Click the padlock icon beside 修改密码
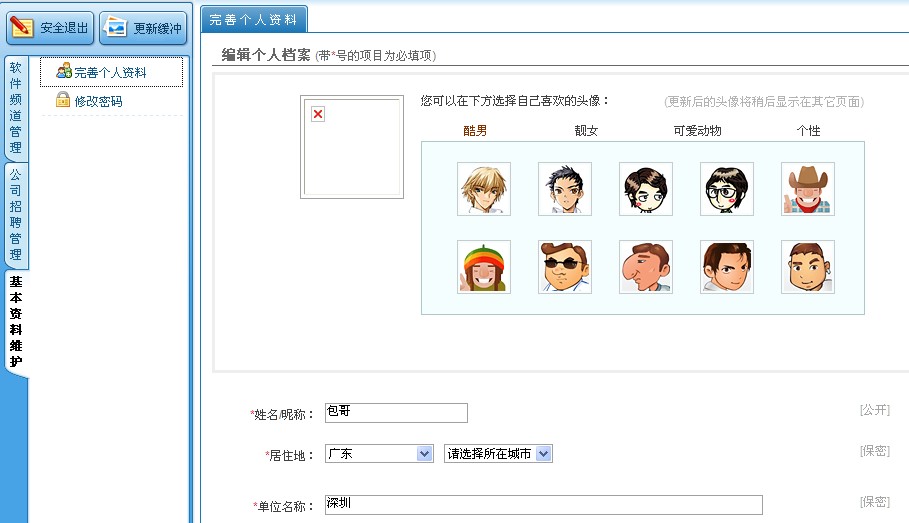909x523 pixels. (63, 100)
